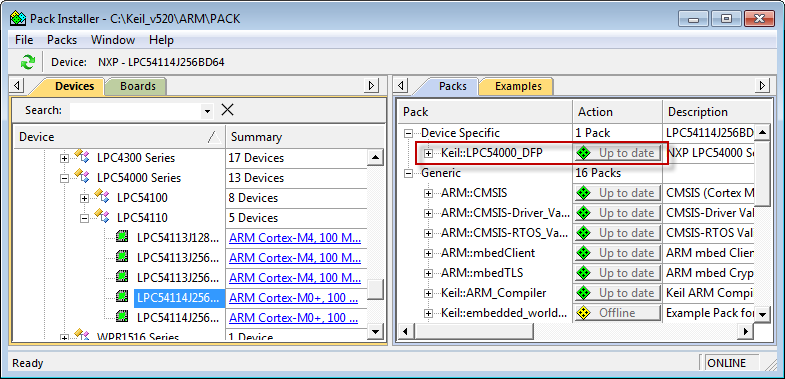This screenshot has height=379, width=785.
Task: Click green diamond icon for ARM::CMSIS
Action: tap(583, 193)
